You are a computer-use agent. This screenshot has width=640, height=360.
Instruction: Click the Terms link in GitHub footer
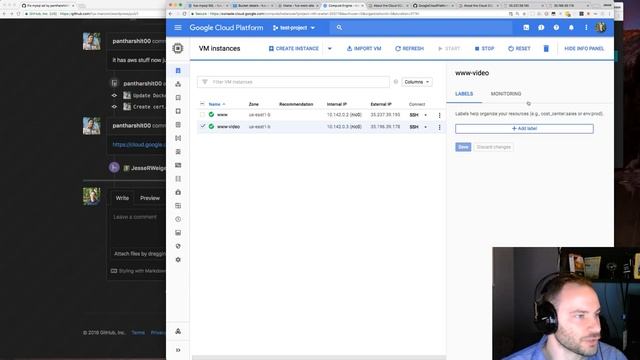pyautogui.click(x=138, y=333)
